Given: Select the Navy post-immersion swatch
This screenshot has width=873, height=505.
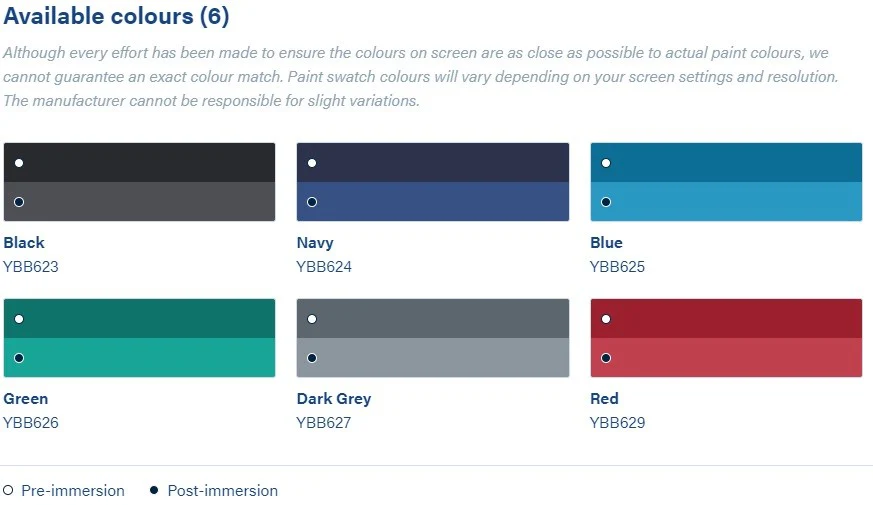Looking at the screenshot, I should coord(432,202).
